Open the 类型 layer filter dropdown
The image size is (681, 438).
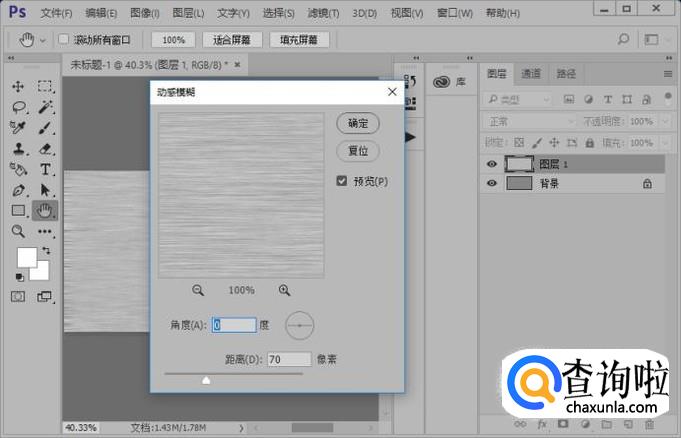click(x=521, y=99)
